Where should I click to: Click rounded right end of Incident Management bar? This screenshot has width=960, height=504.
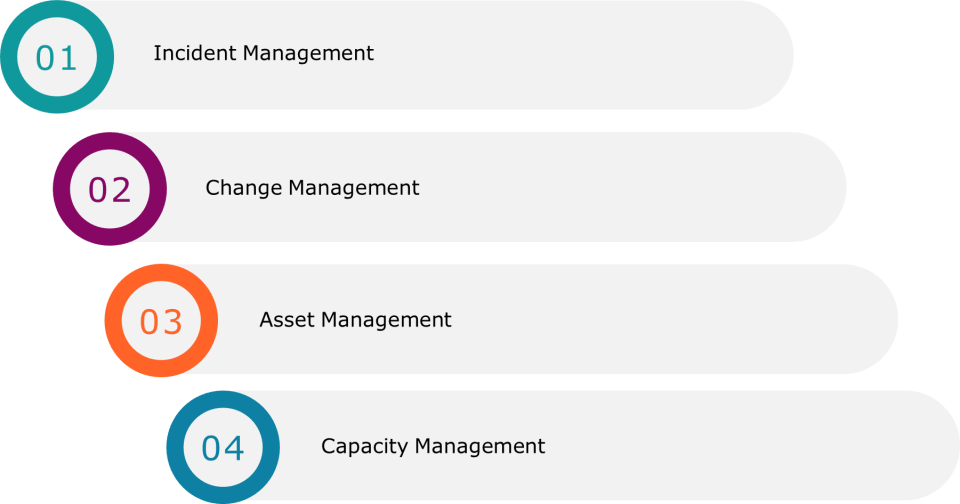pos(767,55)
